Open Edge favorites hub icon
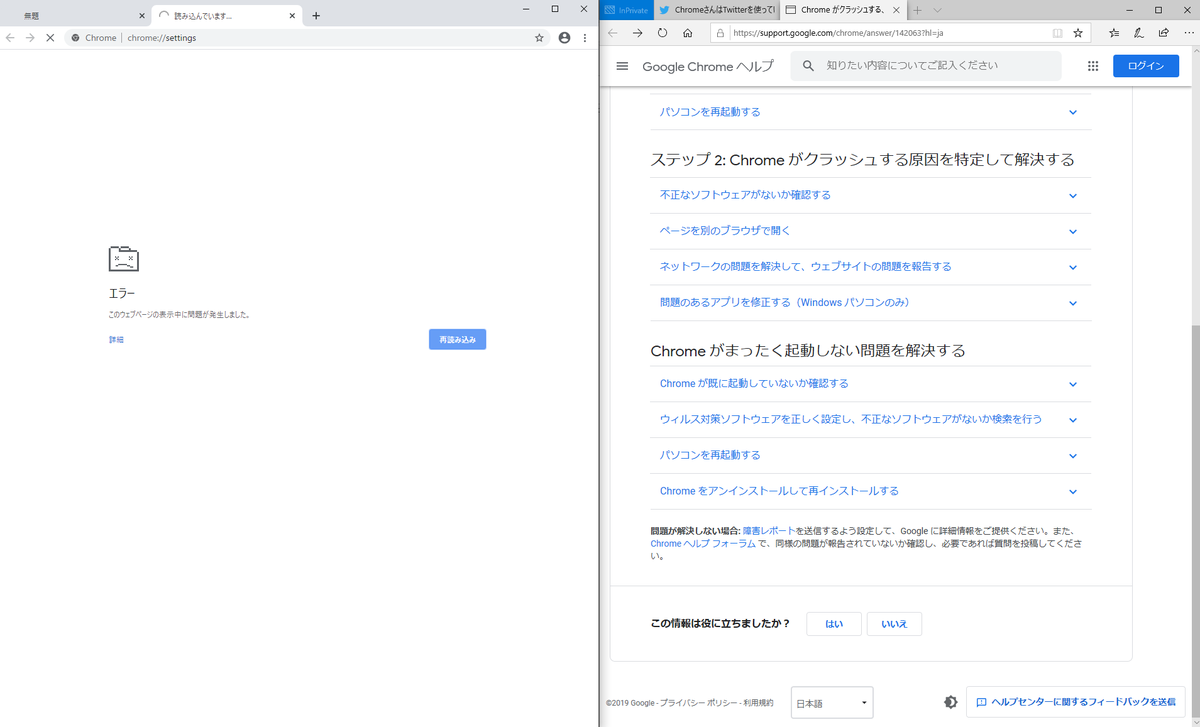Screen dimensions: 1200x727 click(x=1114, y=33)
